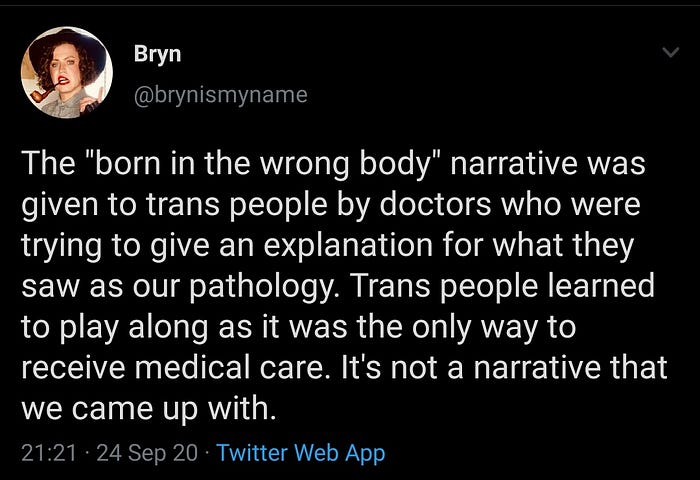Click the display name "Bryn"
700x480 pixels.
click(157, 54)
